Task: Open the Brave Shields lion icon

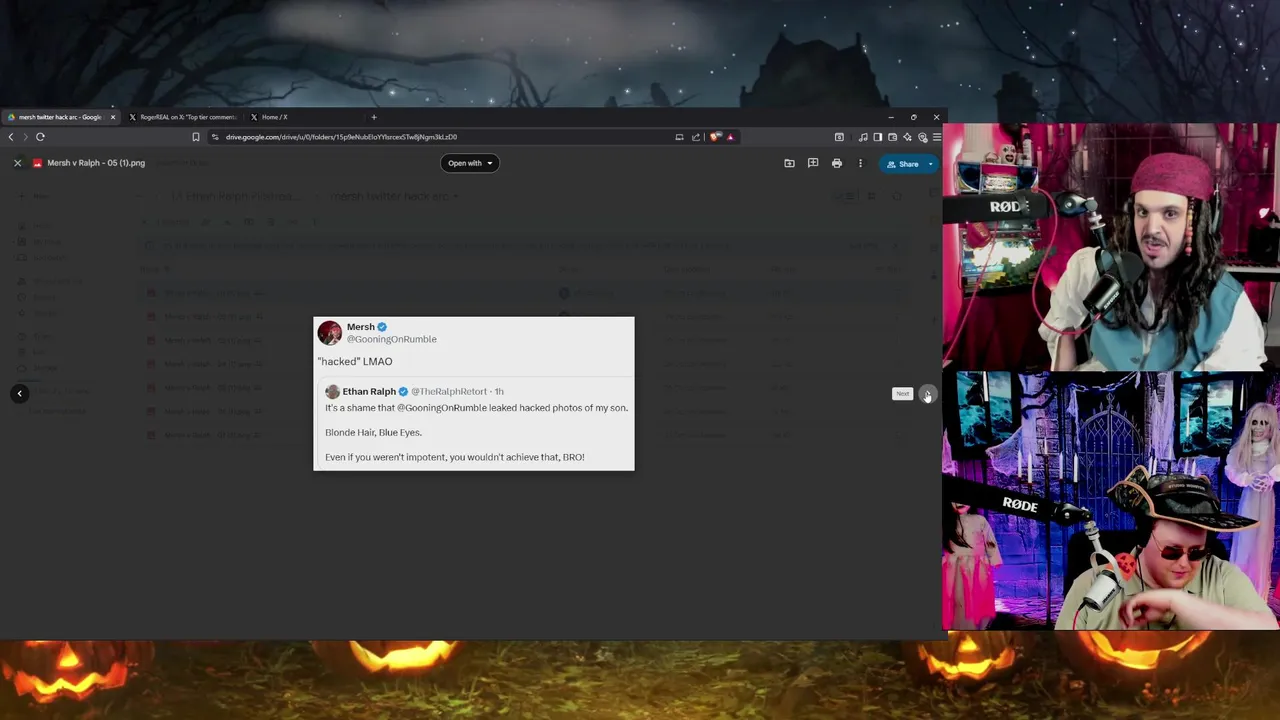Action: click(715, 137)
